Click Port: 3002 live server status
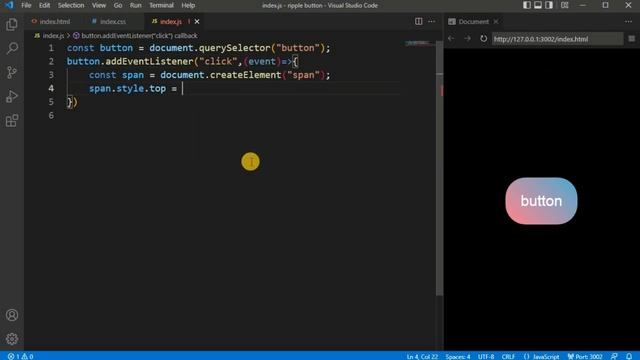Image resolution: width=640 pixels, height=360 pixels. click(585, 356)
